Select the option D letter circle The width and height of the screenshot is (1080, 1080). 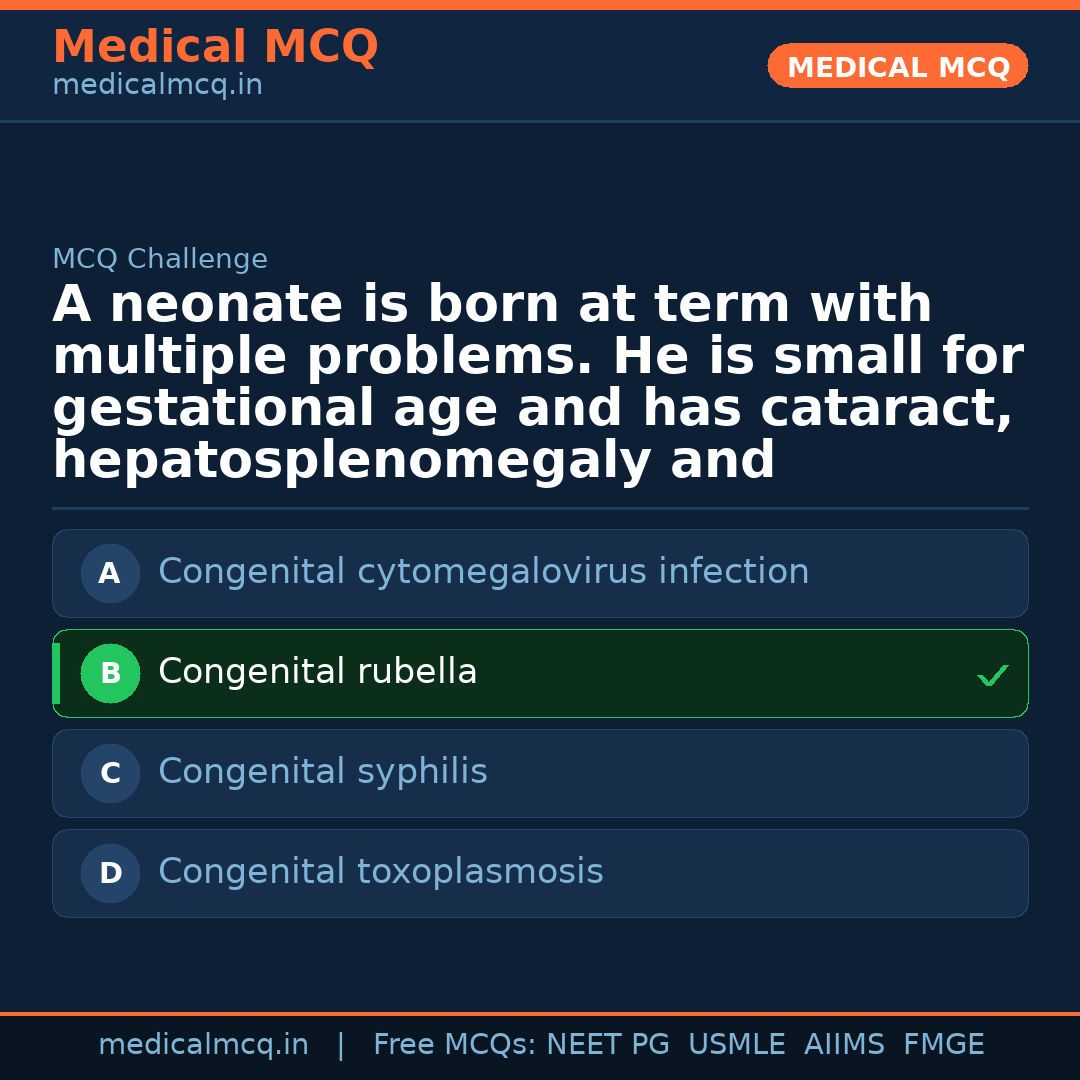[110, 873]
